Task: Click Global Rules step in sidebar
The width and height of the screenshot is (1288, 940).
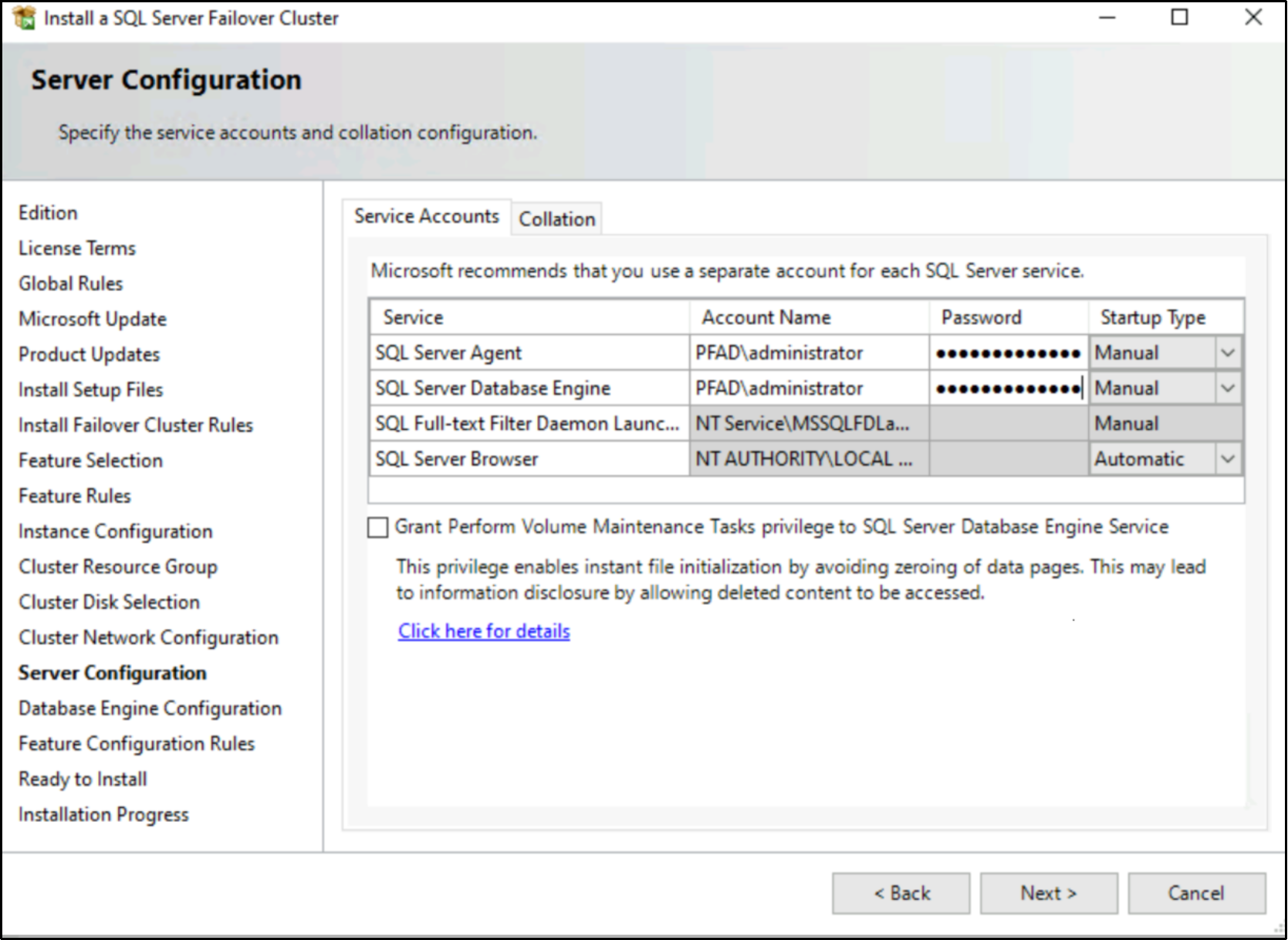Action: point(71,284)
